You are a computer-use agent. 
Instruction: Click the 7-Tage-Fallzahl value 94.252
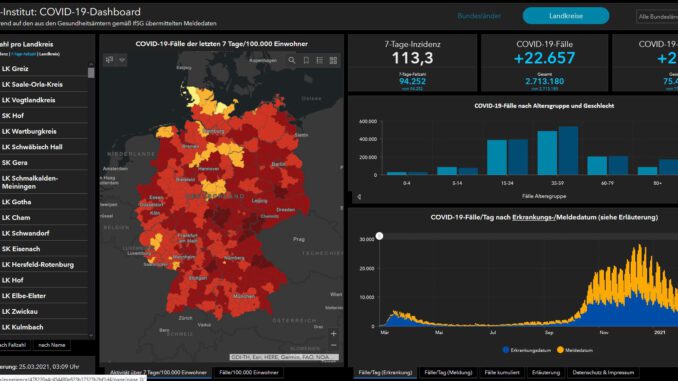tap(413, 81)
